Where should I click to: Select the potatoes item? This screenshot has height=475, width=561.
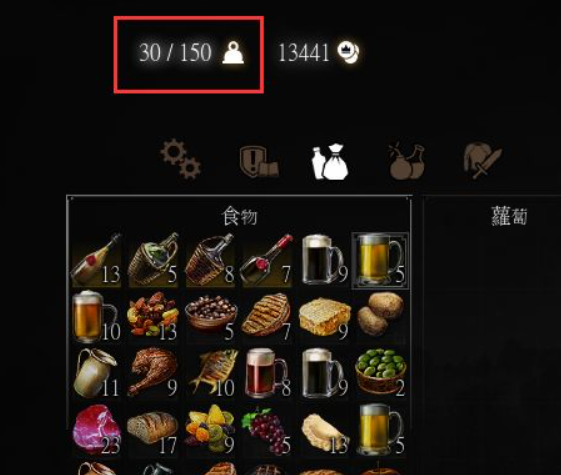click(x=380, y=315)
